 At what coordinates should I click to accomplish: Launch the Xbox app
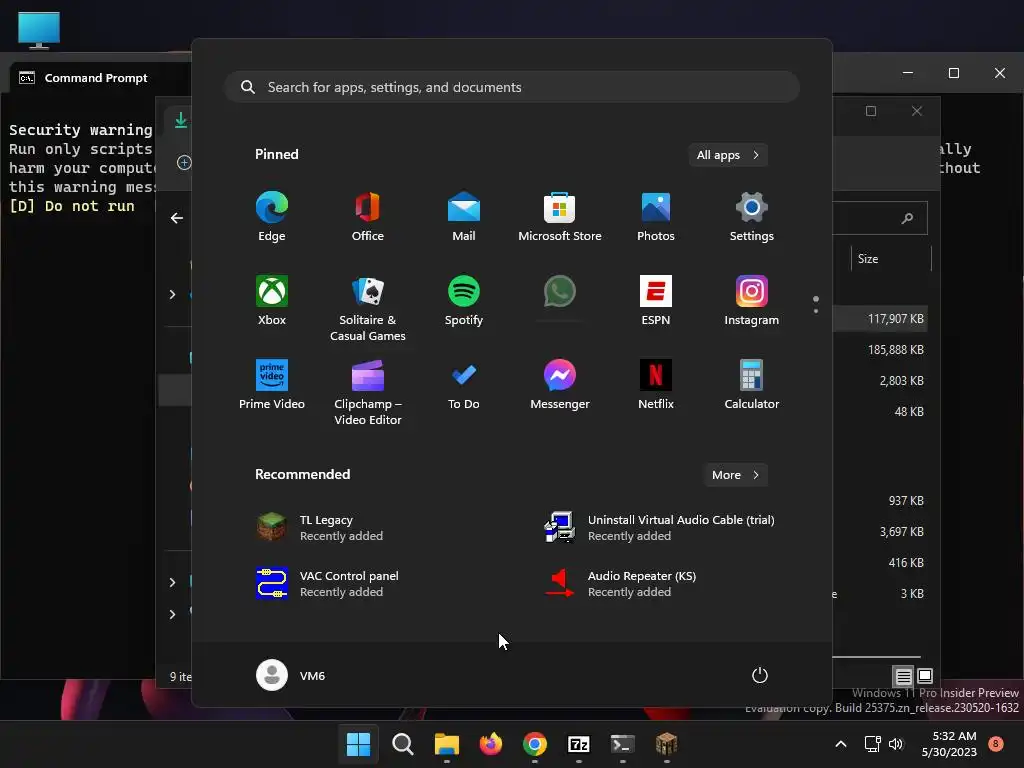point(272,301)
